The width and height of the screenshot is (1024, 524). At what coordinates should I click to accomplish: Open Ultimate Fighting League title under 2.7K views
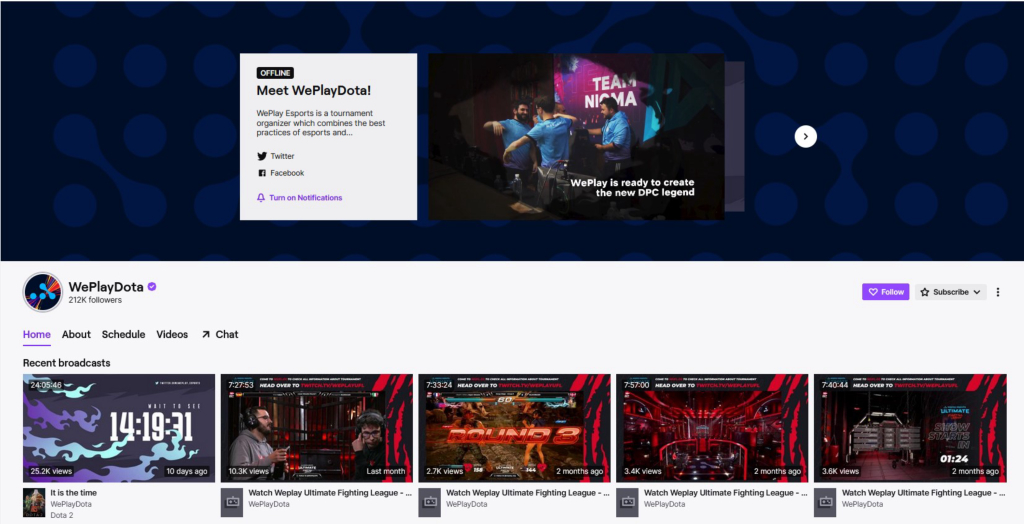pos(528,493)
